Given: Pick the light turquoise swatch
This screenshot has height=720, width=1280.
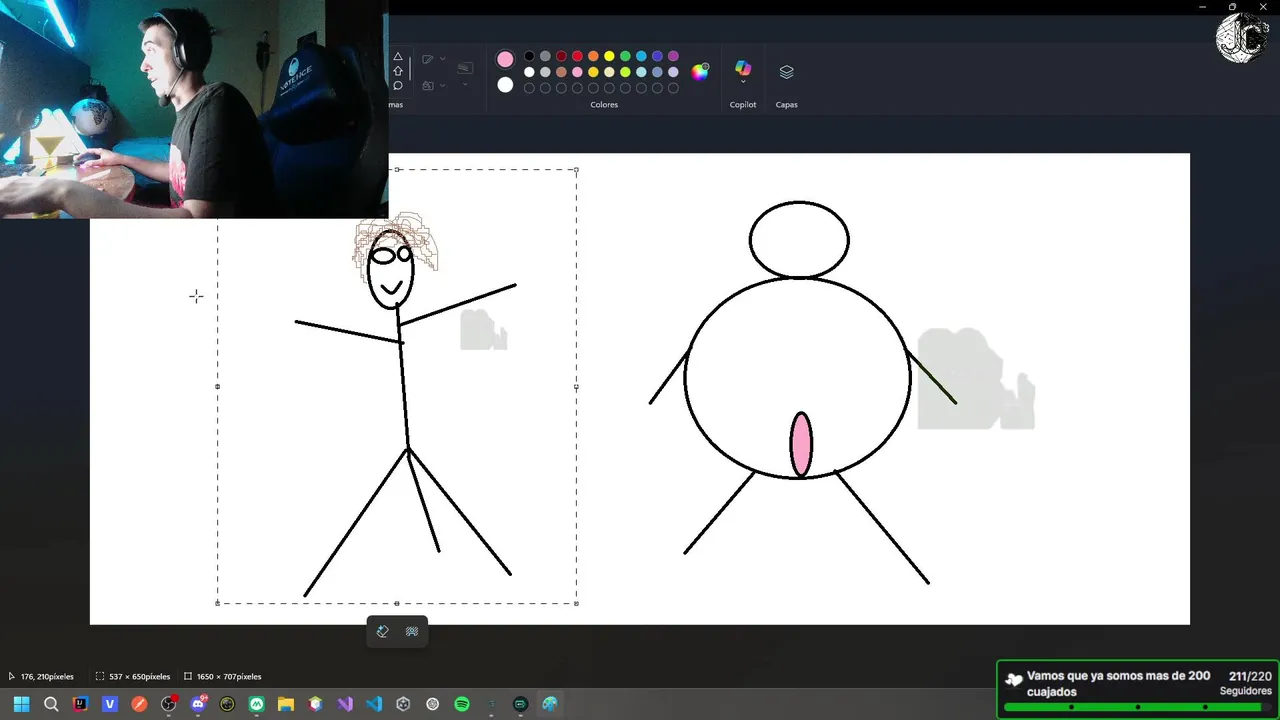Looking at the screenshot, I should click(641, 72).
